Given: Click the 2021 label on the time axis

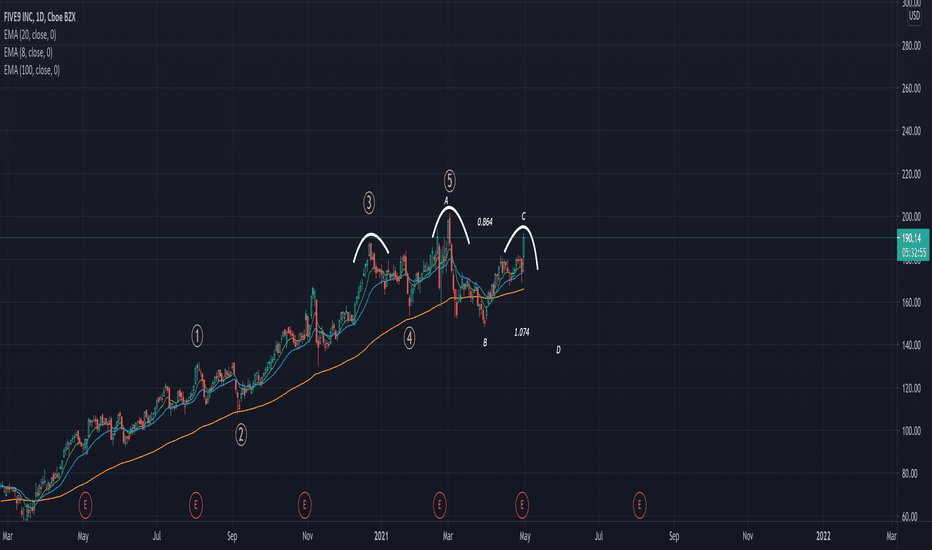Looking at the screenshot, I should [381, 536].
